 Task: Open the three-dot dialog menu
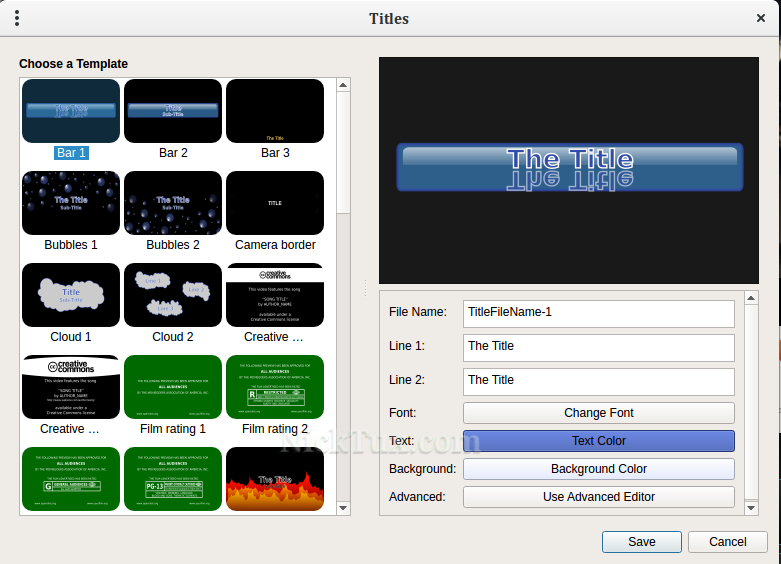[17, 18]
